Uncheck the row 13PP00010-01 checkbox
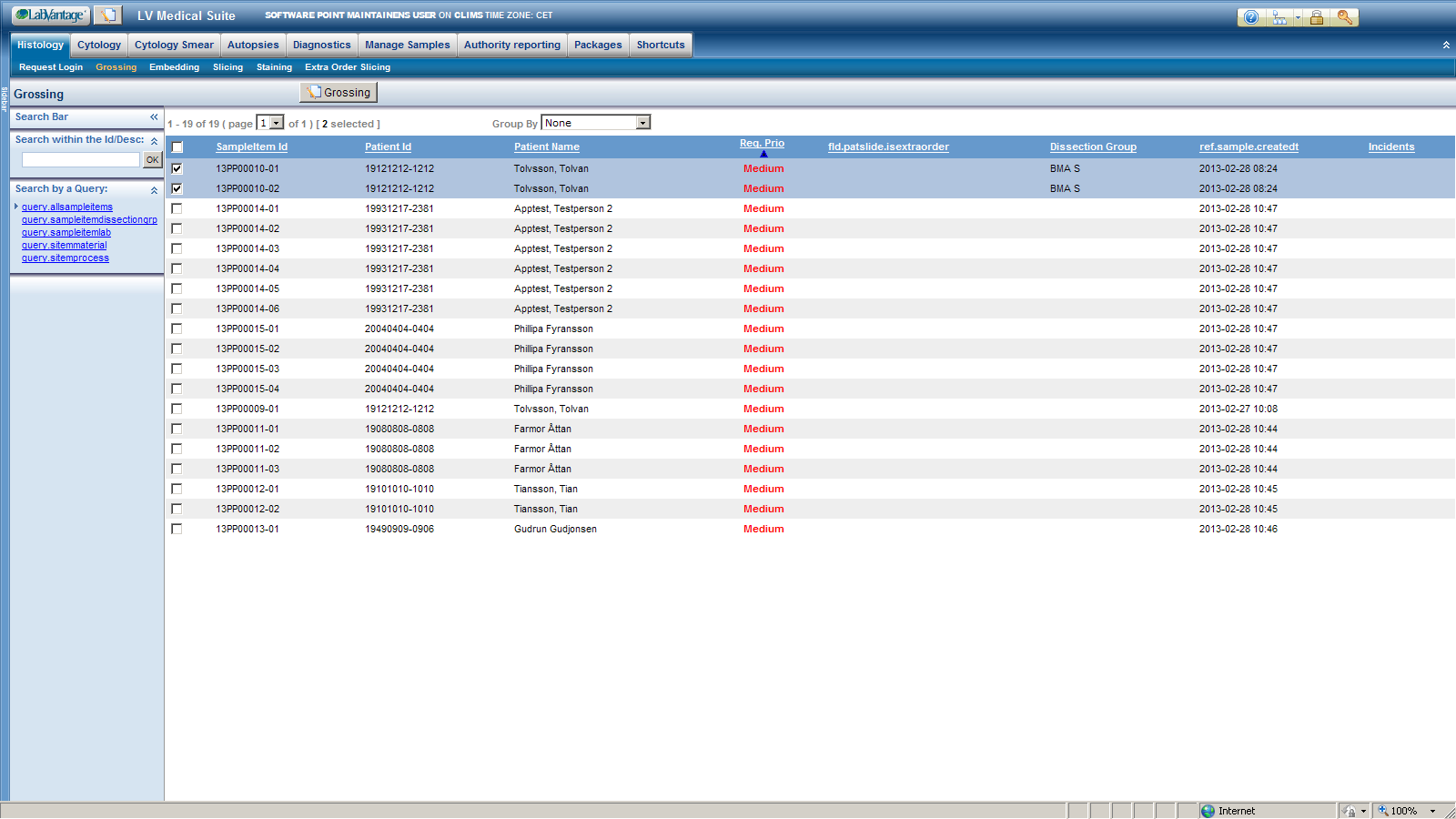Image resolution: width=1456 pixels, height=819 pixels. [177, 168]
